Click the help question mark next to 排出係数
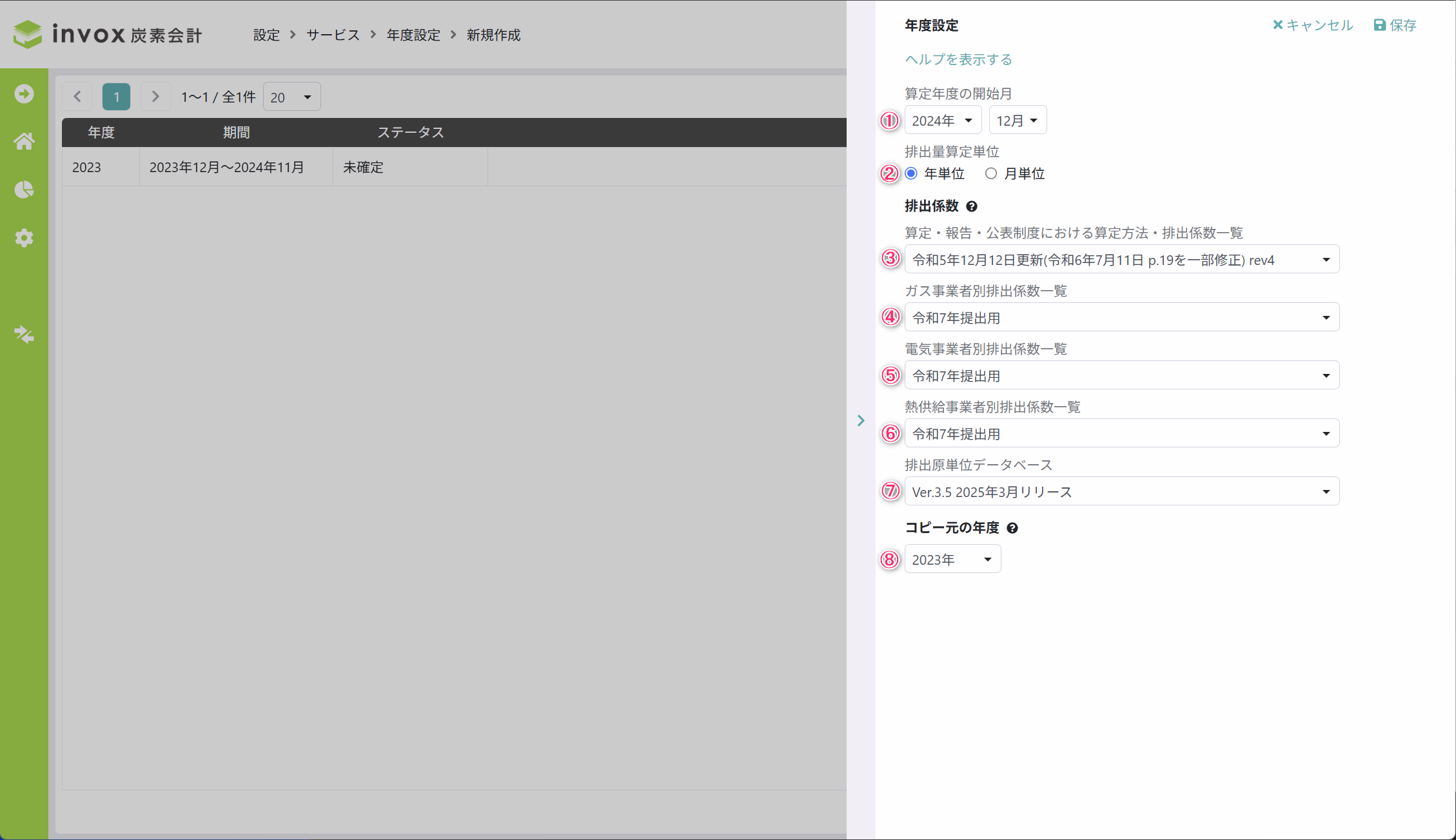This screenshot has width=1456, height=840. click(x=972, y=206)
